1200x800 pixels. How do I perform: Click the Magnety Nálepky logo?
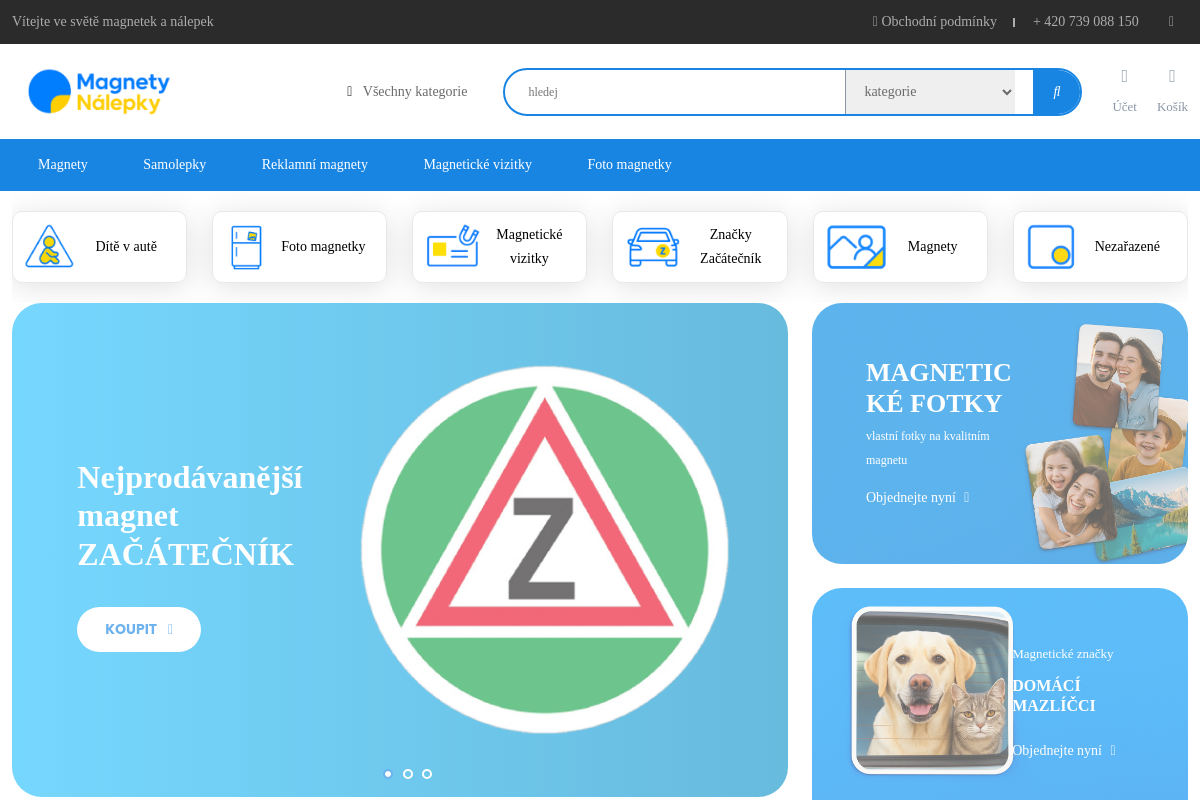[99, 92]
